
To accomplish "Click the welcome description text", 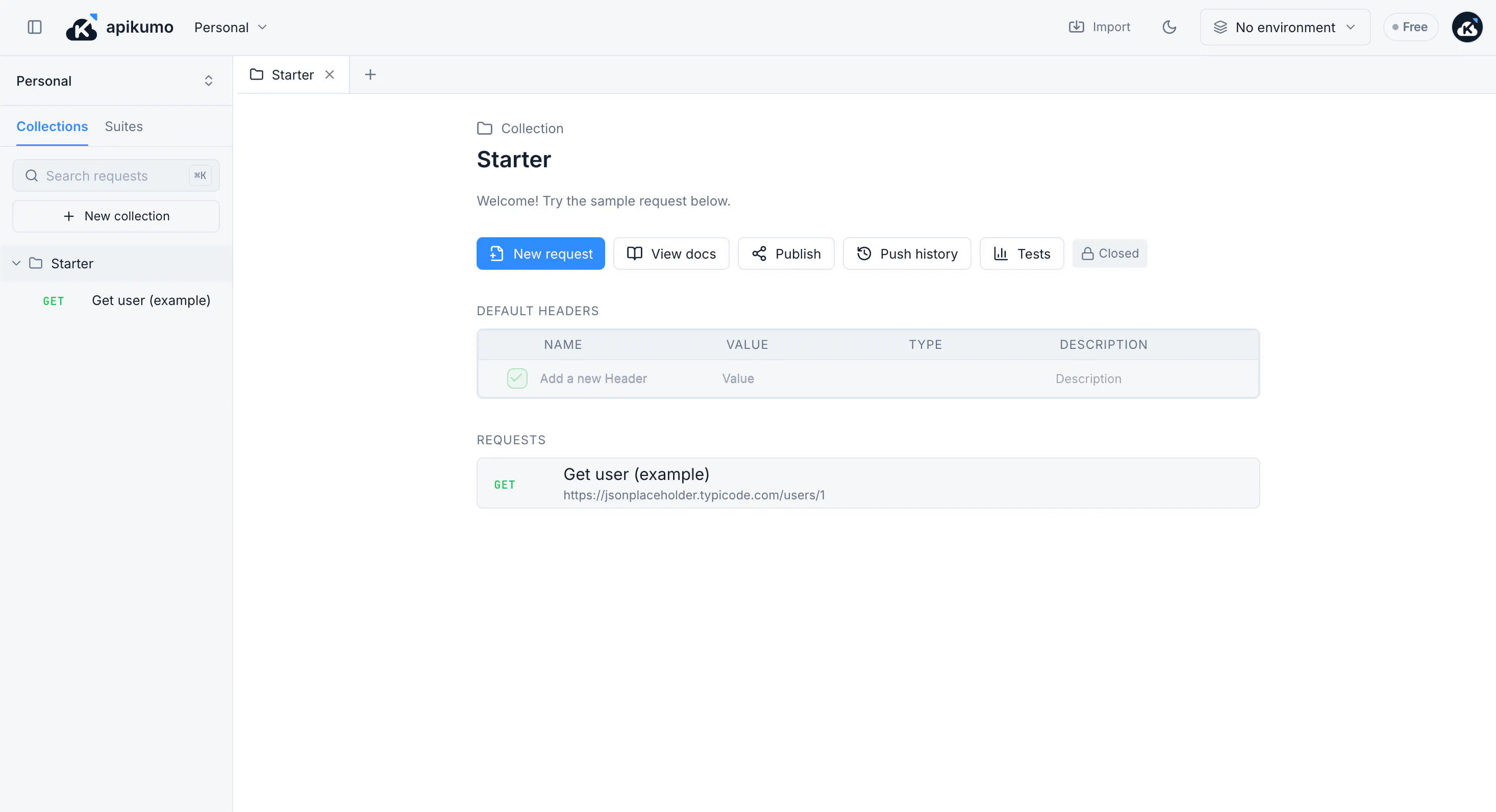I will 604,201.
